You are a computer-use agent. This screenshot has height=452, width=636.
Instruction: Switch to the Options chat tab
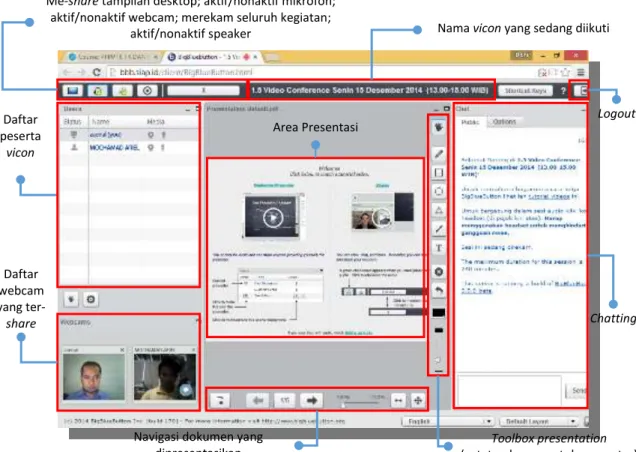pos(504,122)
